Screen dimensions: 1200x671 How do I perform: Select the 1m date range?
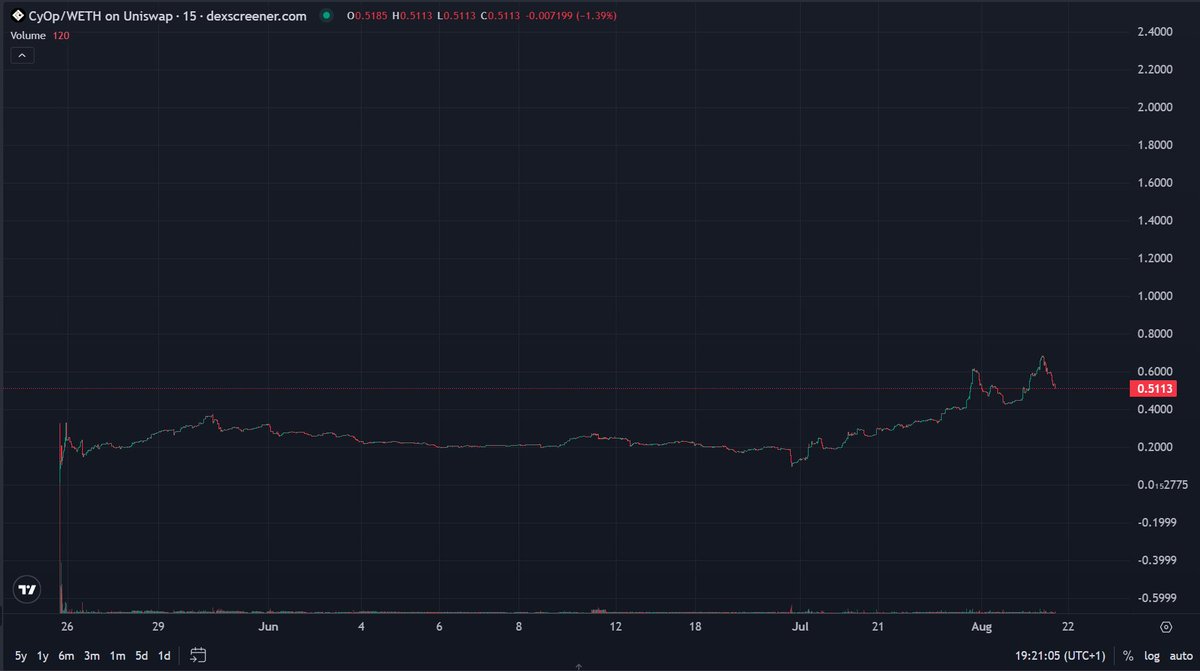(117, 656)
